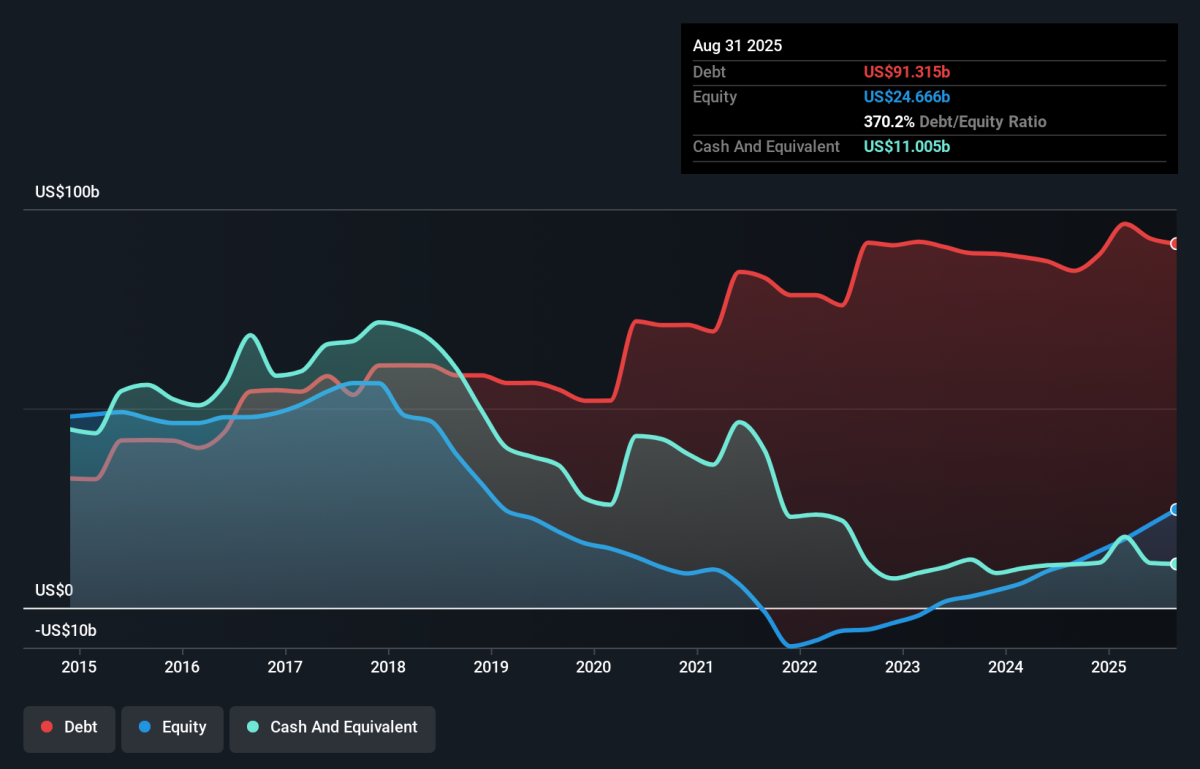This screenshot has height=769, width=1200.
Task: Select the US$11.005b cash value in tooltip
Action: 907,147
